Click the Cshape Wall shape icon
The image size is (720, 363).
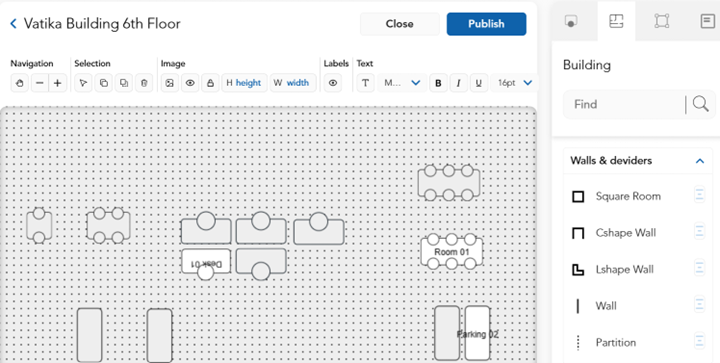(578, 233)
